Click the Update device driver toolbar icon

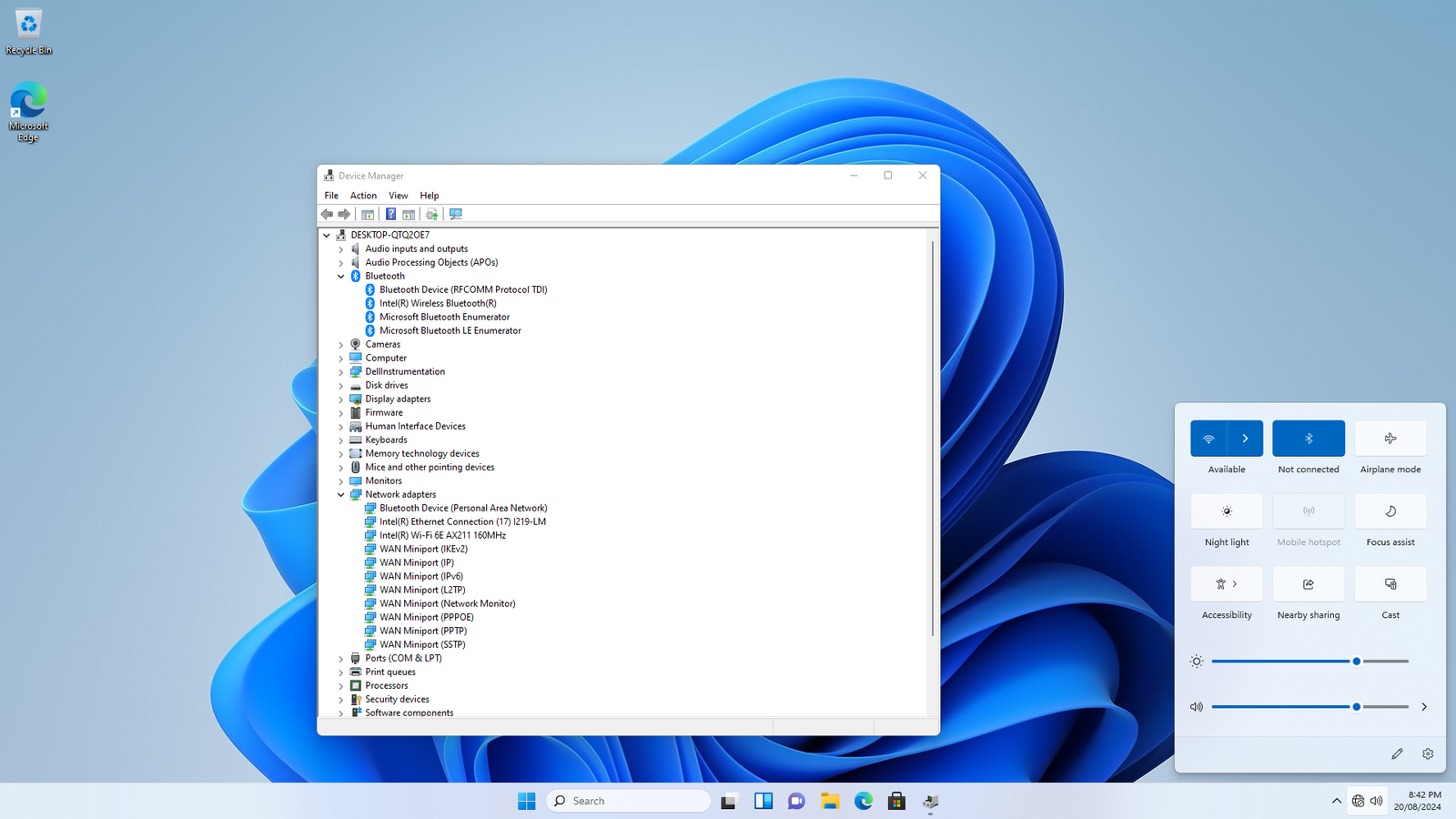pos(431,215)
